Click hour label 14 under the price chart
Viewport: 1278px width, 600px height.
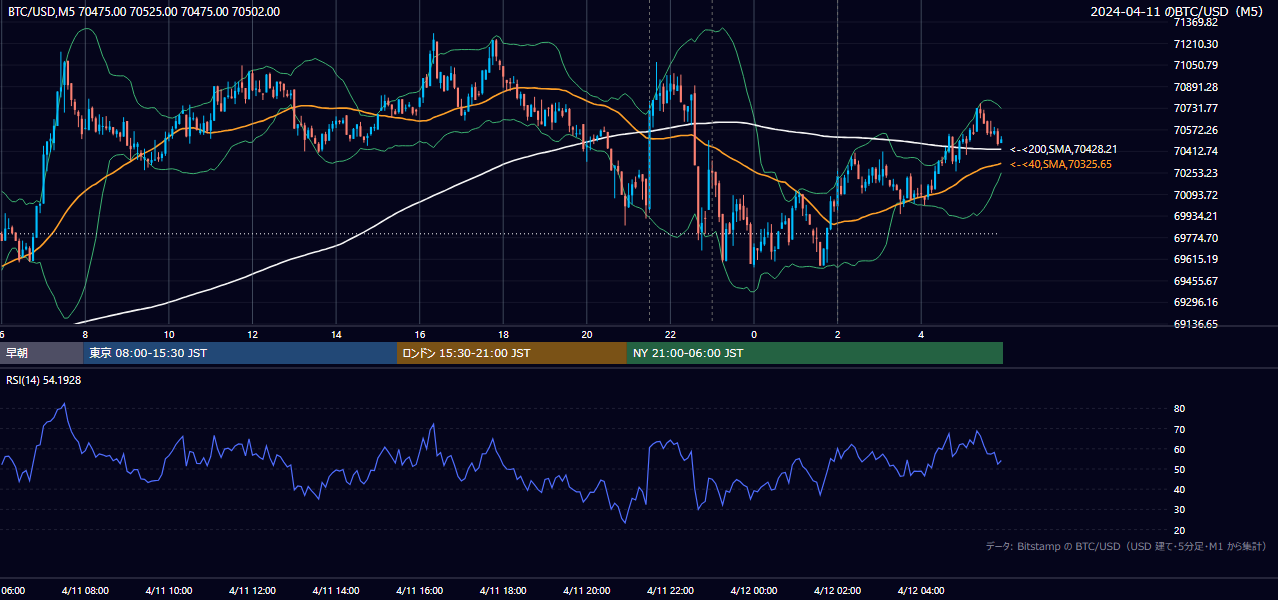(x=336, y=335)
